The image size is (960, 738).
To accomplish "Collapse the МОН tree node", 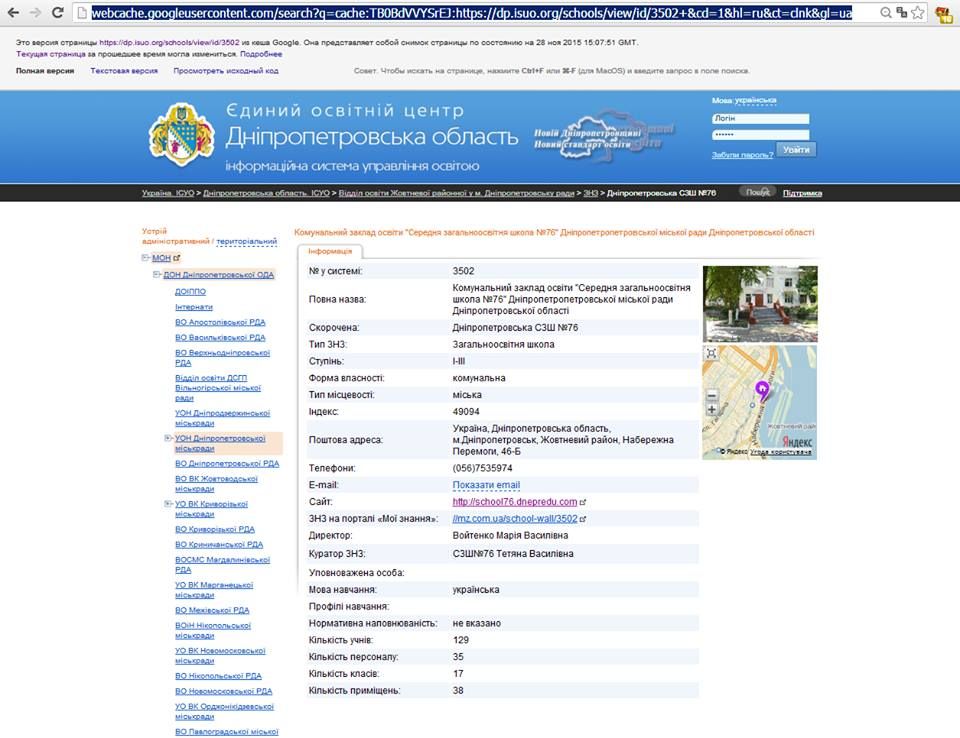I will [x=146, y=258].
